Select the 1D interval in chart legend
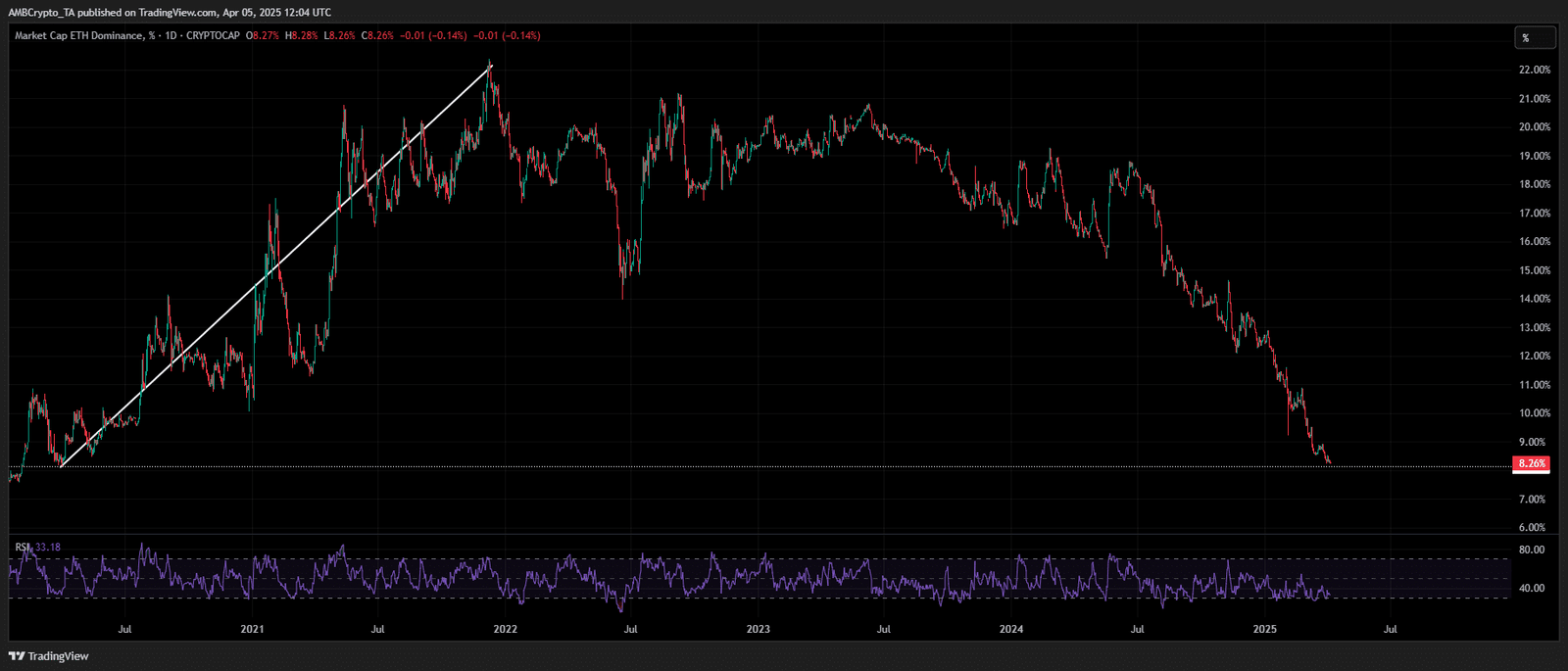 point(170,36)
